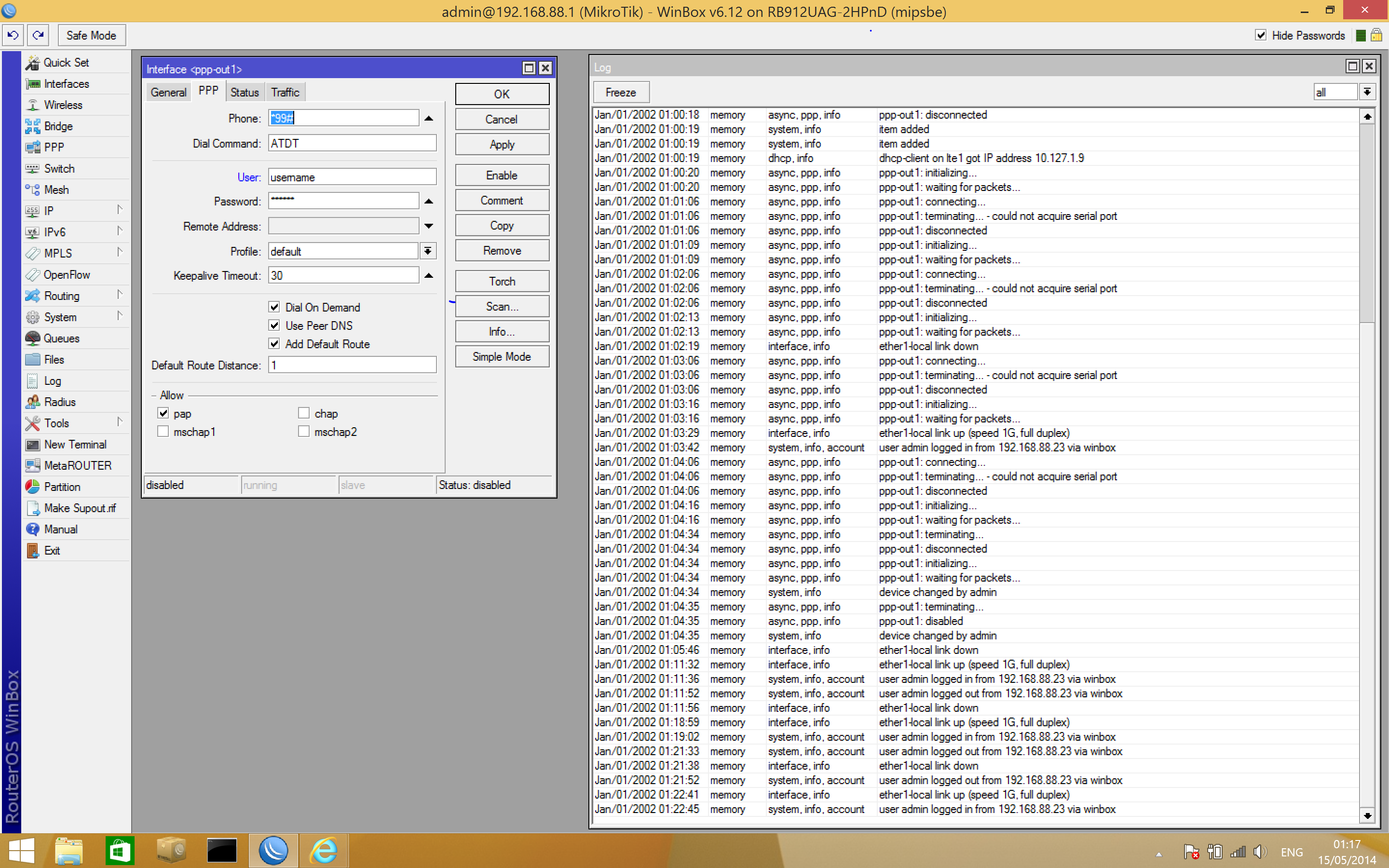Click the Log scrollbar up arrow
The width and height of the screenshot is (1389, 868).
click(x=1367, y=117)
